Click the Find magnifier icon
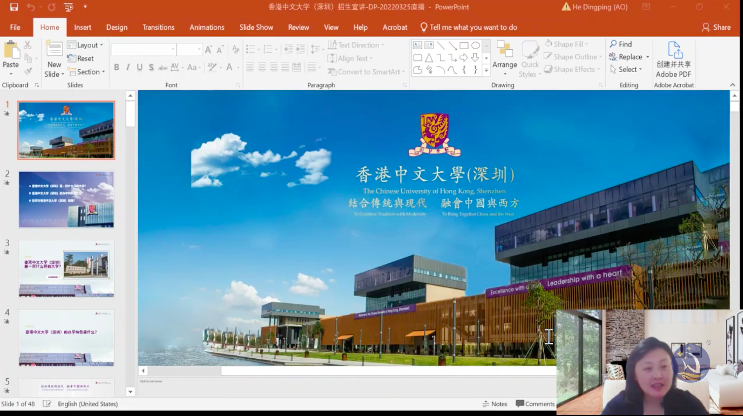The height and width of the screenshot is (416, 743). tap(613, 44)
